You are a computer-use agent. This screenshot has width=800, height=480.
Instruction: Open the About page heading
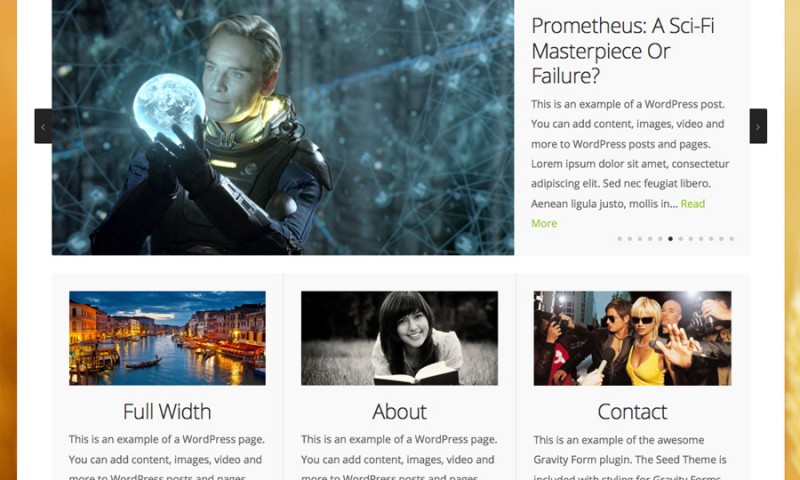coord(399,412)
